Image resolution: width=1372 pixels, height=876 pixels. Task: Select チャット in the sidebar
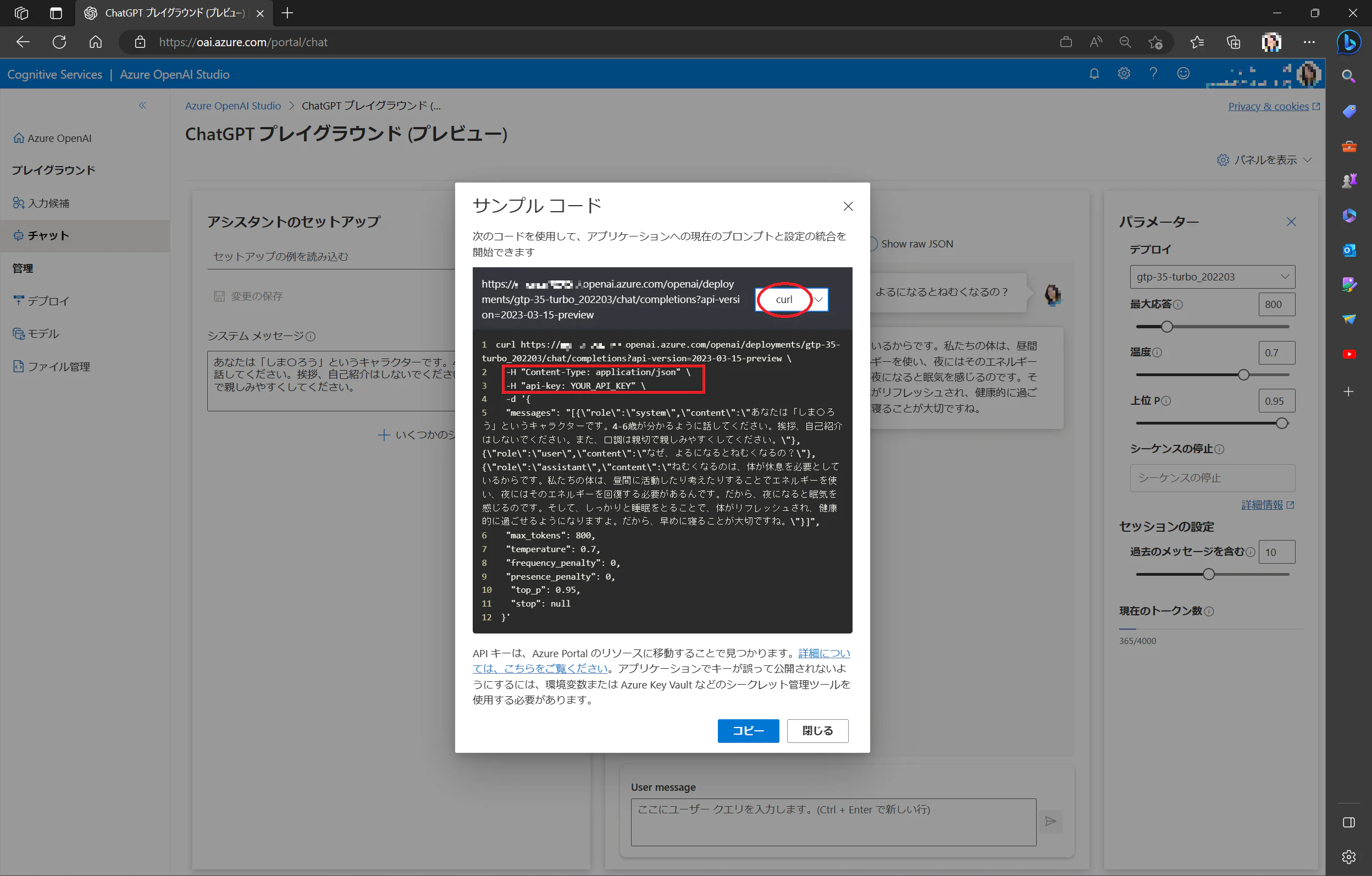(x=85, y=235)
